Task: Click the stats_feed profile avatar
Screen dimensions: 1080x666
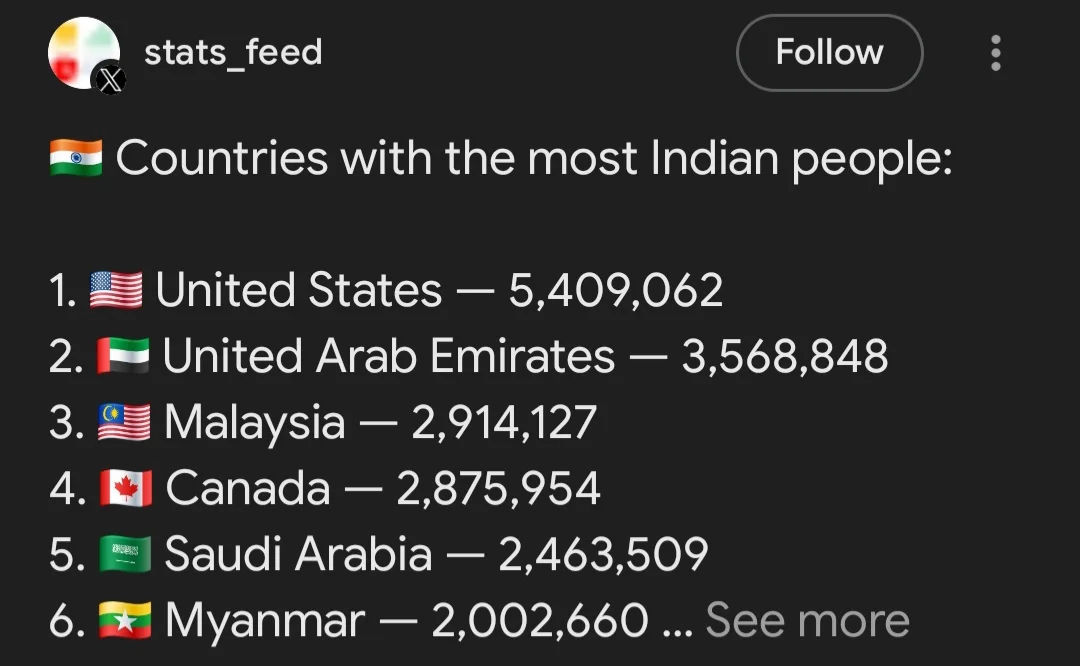Action: pos(81,52)
